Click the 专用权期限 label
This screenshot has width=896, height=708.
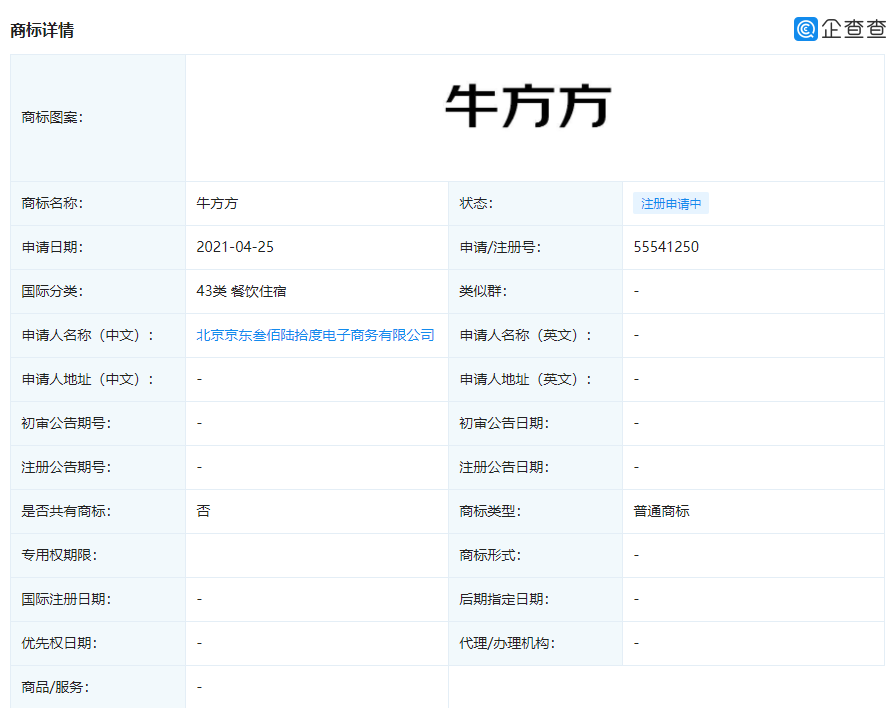tap(59, 555)
